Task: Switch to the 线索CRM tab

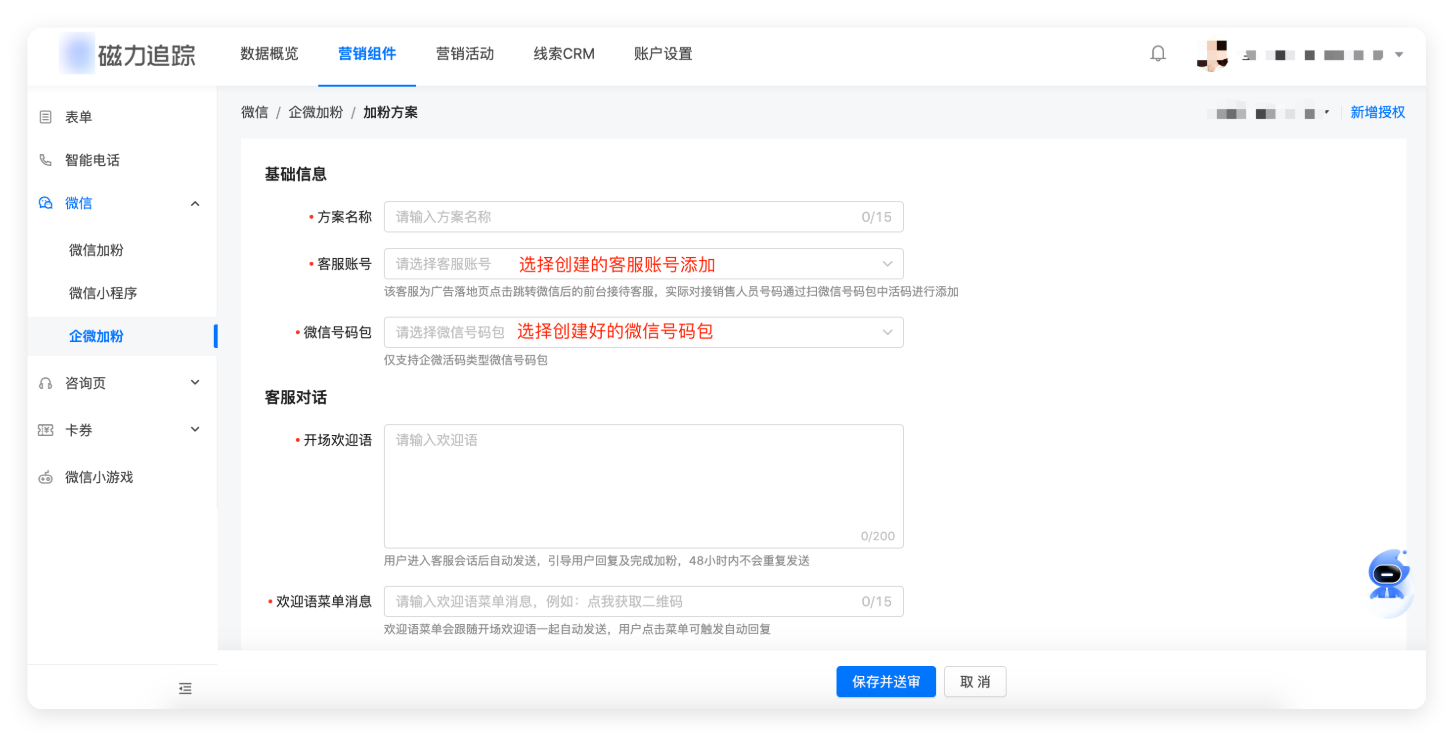Action: (564, 54)
